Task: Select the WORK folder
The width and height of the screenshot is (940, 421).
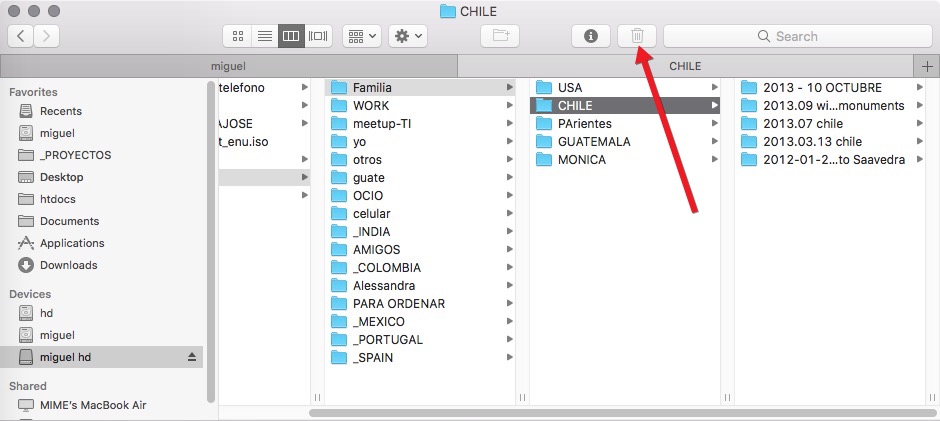Action: (420, 106)
